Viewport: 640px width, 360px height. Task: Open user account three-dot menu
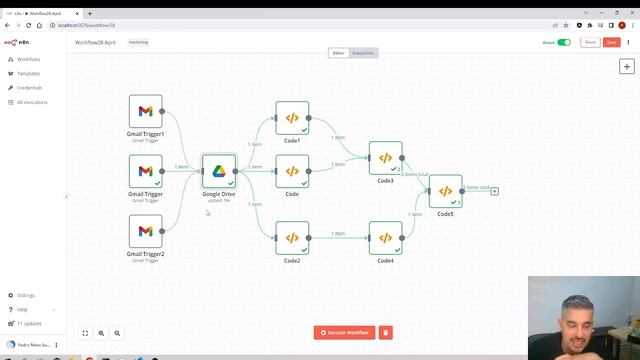(56, 345)
